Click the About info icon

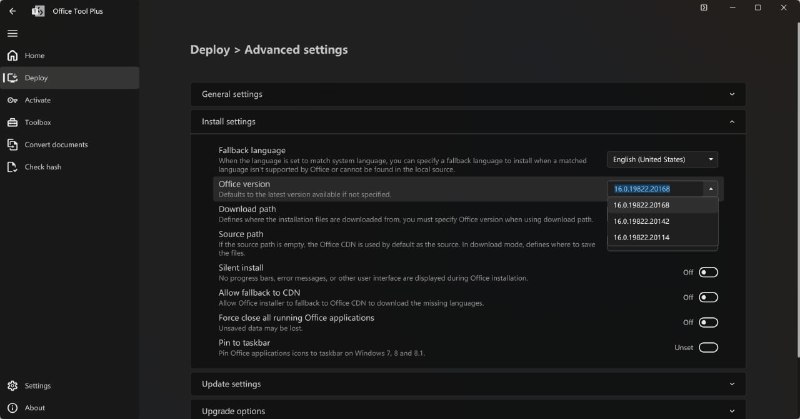click(x=13, y=408)
